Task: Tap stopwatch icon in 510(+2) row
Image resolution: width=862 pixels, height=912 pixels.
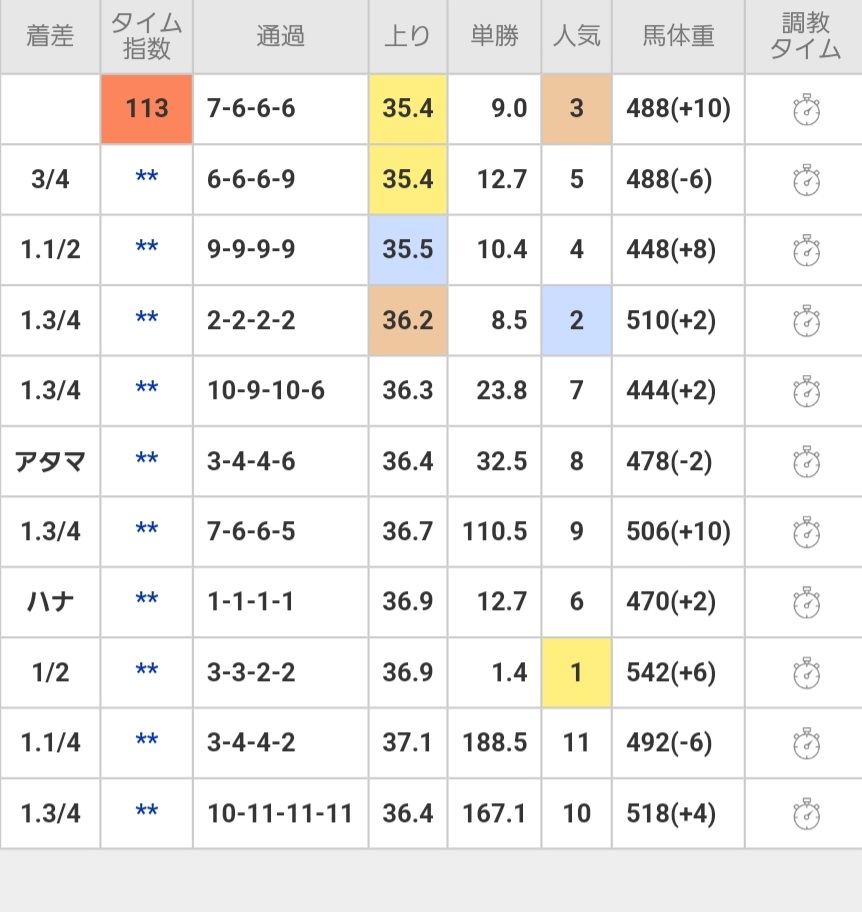Action: (x=806, y=320)
